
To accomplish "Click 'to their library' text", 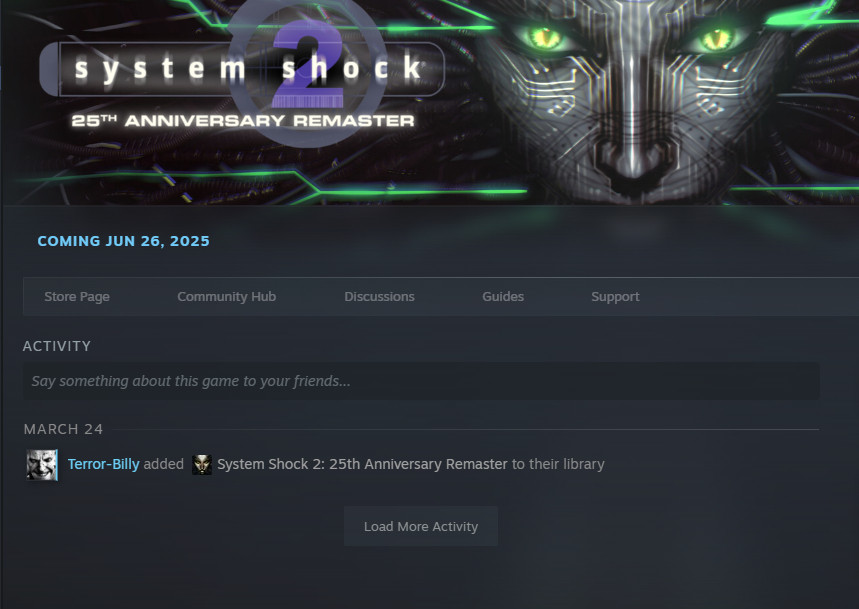I will coord(558,464).
